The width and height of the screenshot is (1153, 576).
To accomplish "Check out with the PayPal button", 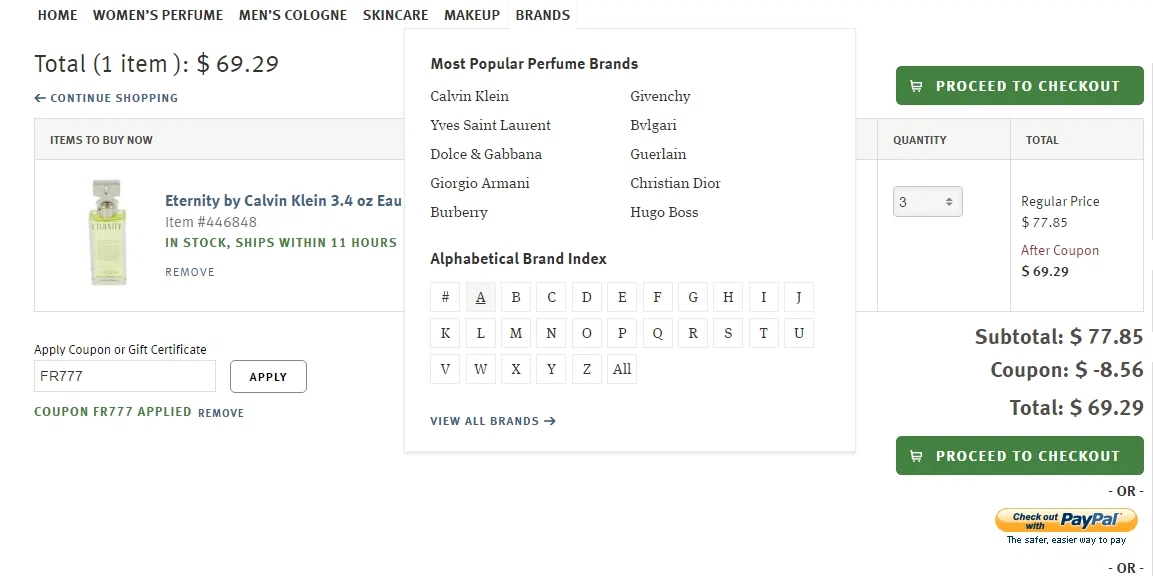I will pos(1065,520).
